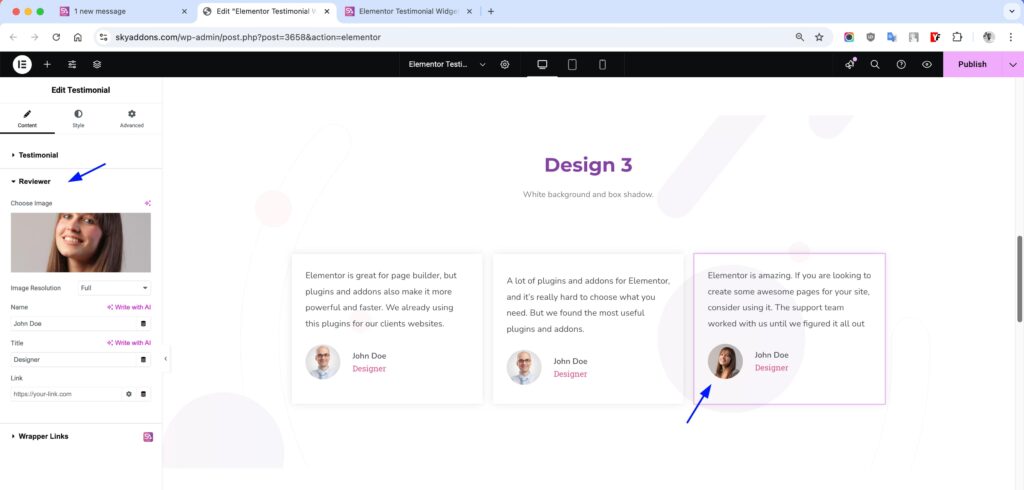Image resolution: width=1024 pixels, height=490 pixels.
Task: Click browser home icon
Action: 78,37
